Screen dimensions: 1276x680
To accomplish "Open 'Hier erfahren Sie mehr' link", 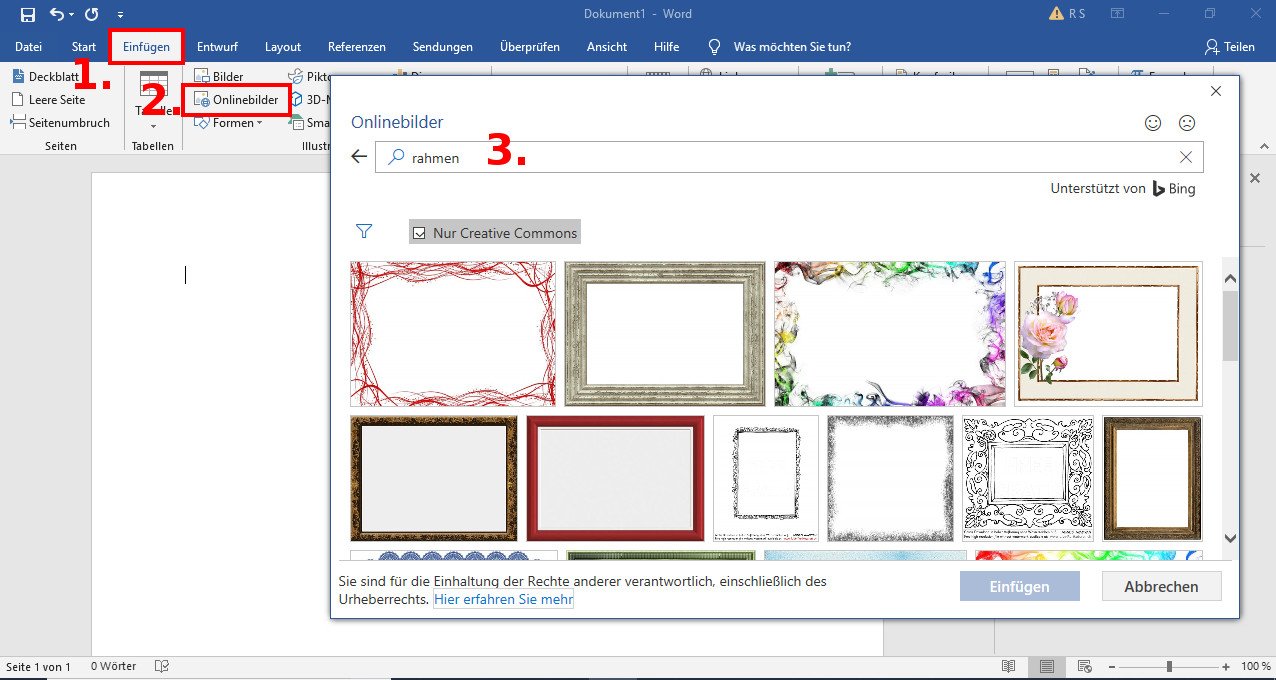I will 503,600.
